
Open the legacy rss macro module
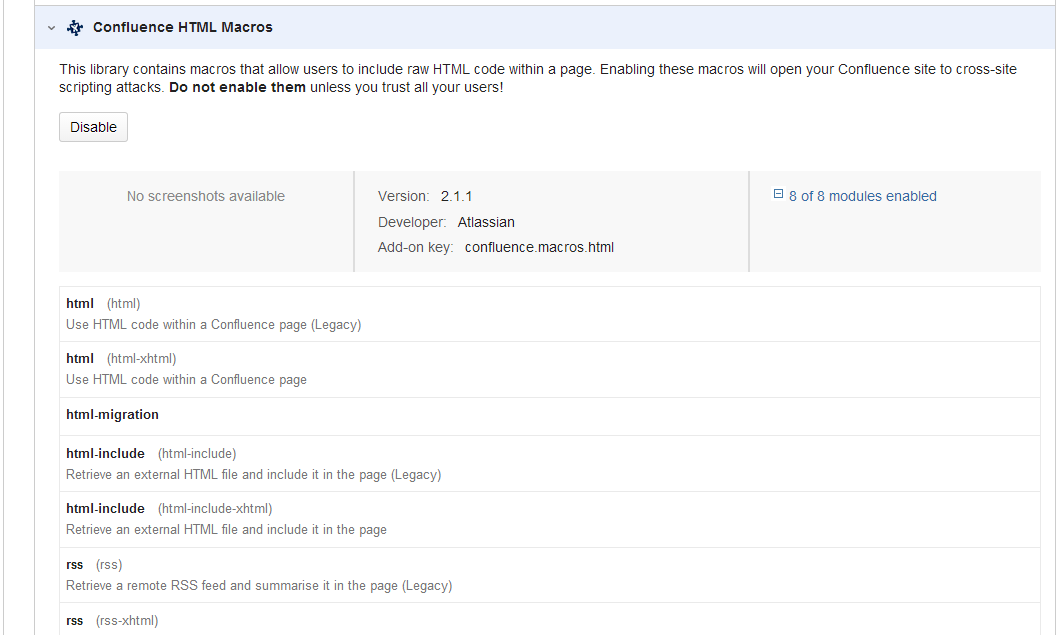click(74, 564)
